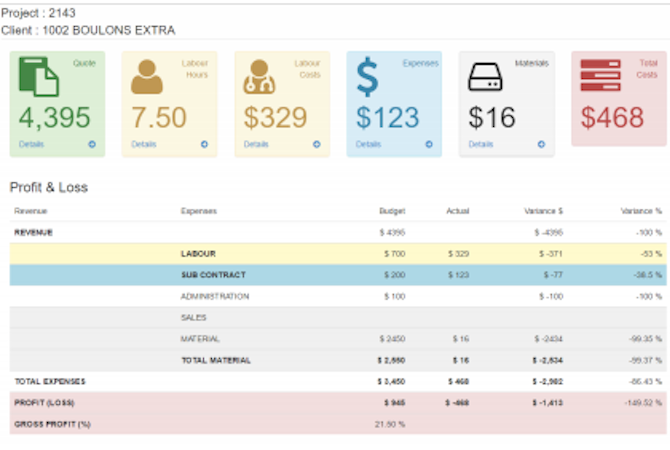Click arrow circle icon in Materials card
Image resolution: width=670 pixels, height=450 pixels.
[541, 144]
